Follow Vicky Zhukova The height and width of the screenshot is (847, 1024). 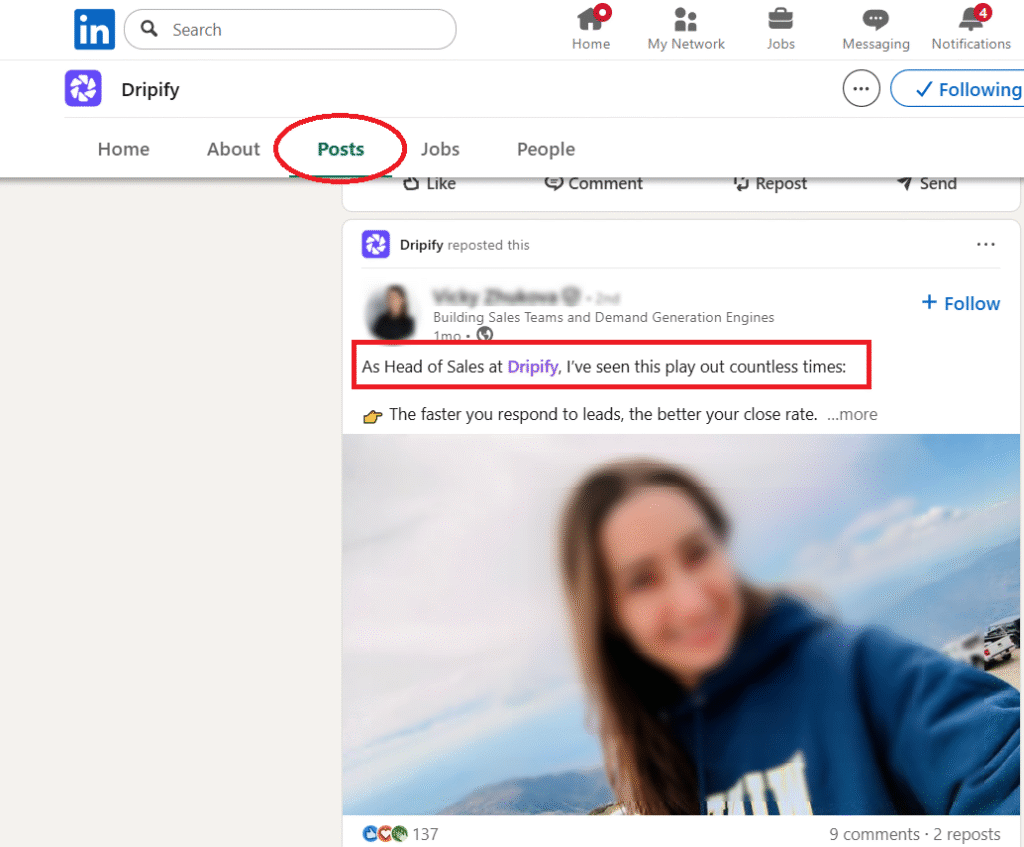(959, 303)
